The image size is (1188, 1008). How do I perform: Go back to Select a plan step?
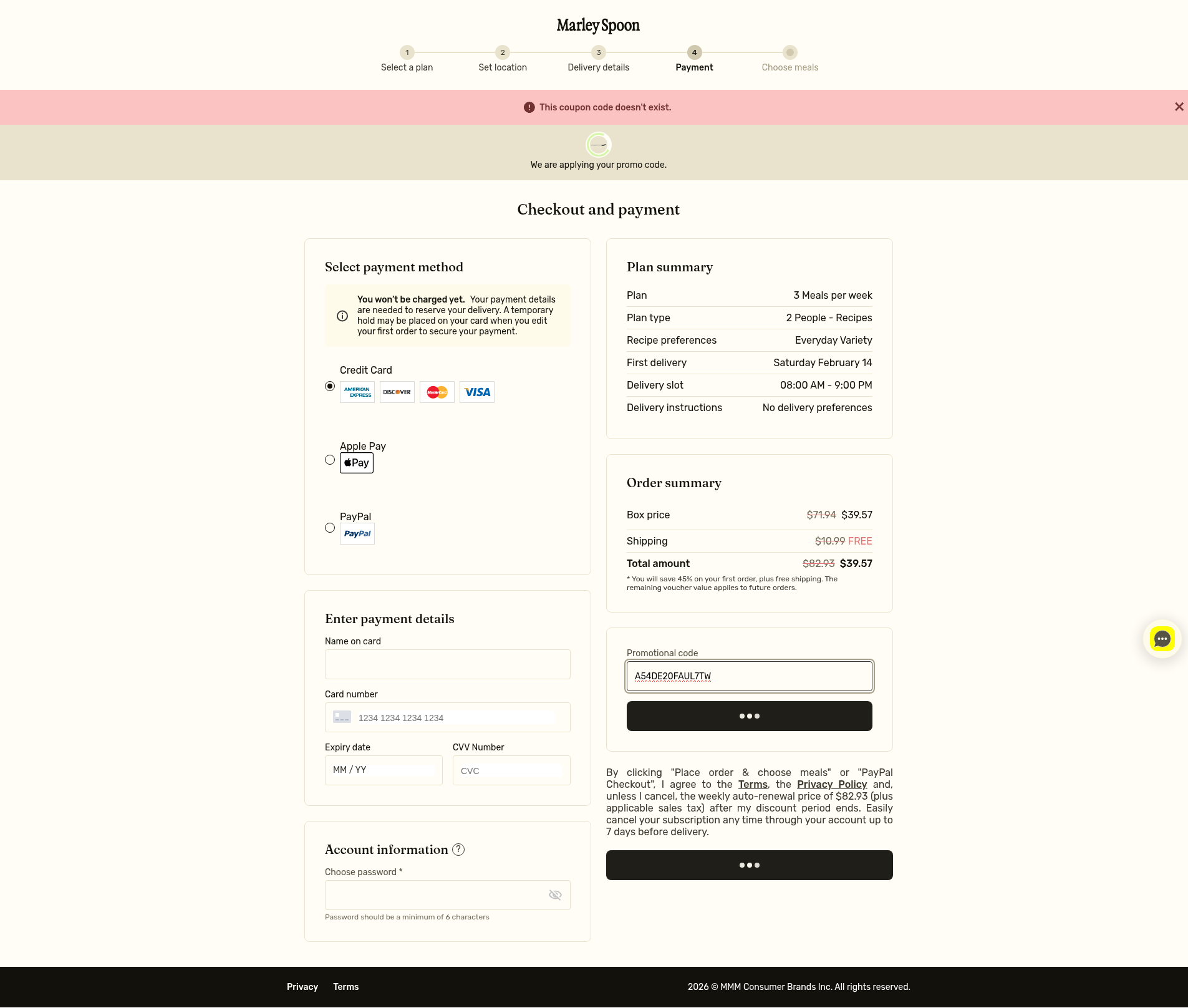407,53
